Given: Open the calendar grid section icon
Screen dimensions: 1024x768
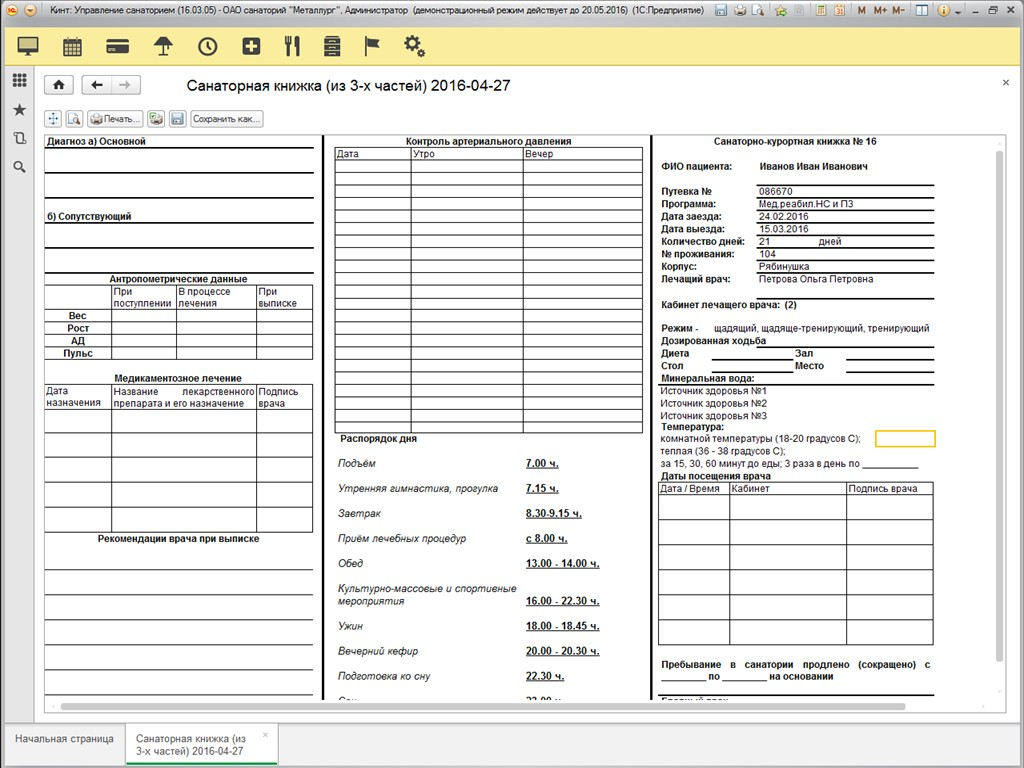Looking at the screenshot, I should tap(72, 46).
